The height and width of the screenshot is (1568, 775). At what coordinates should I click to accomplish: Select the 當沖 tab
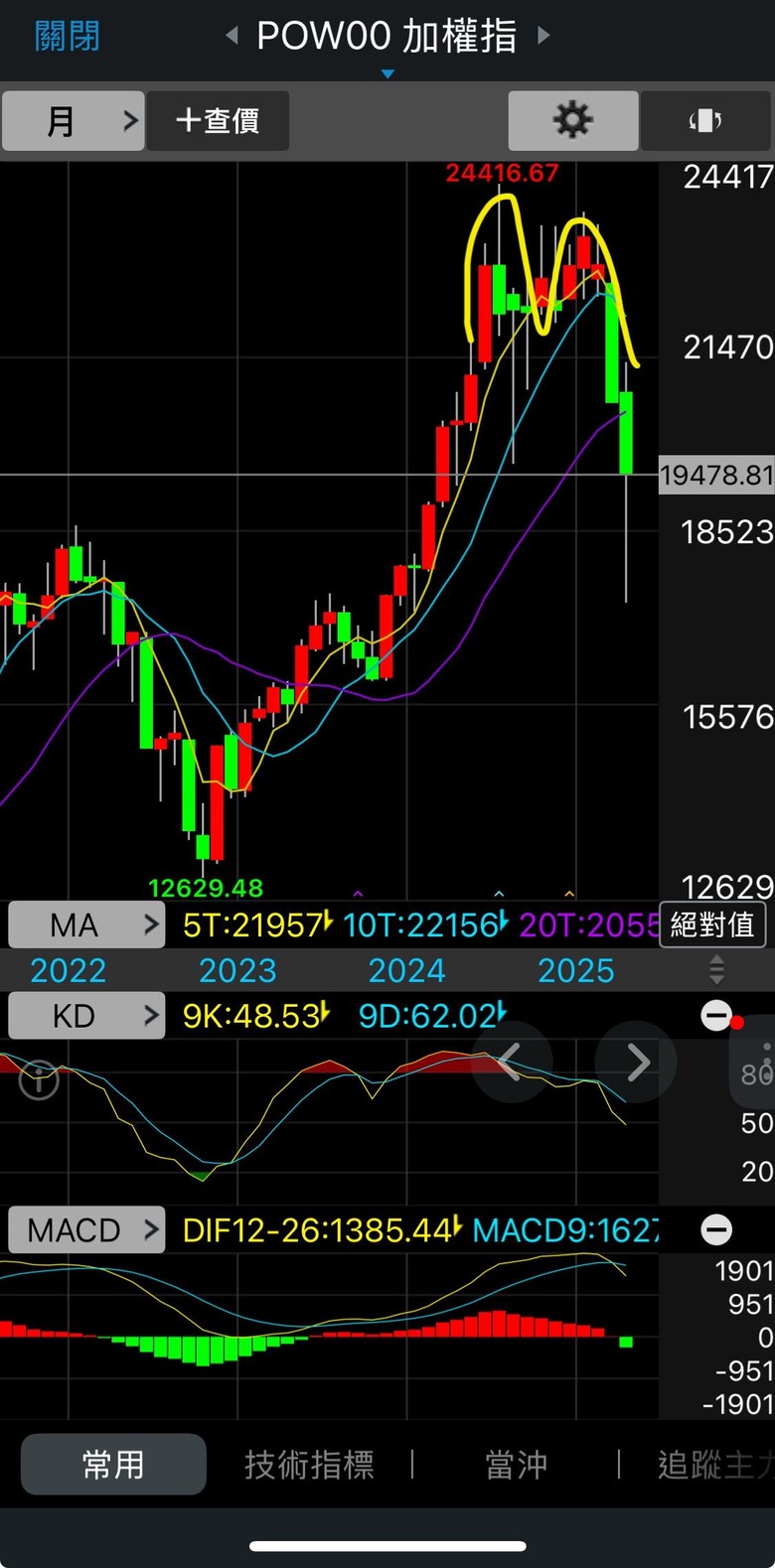[x=516, y=1465]
